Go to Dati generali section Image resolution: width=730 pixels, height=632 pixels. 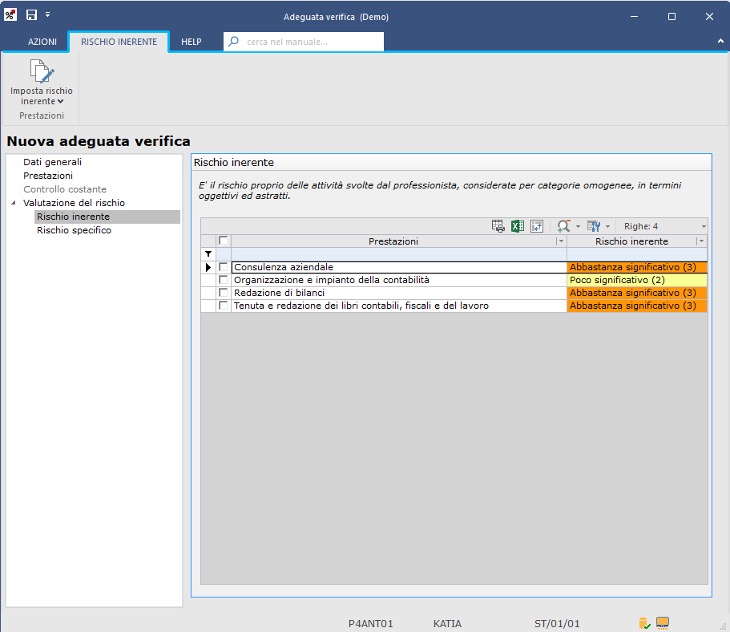tap(52, 161)
